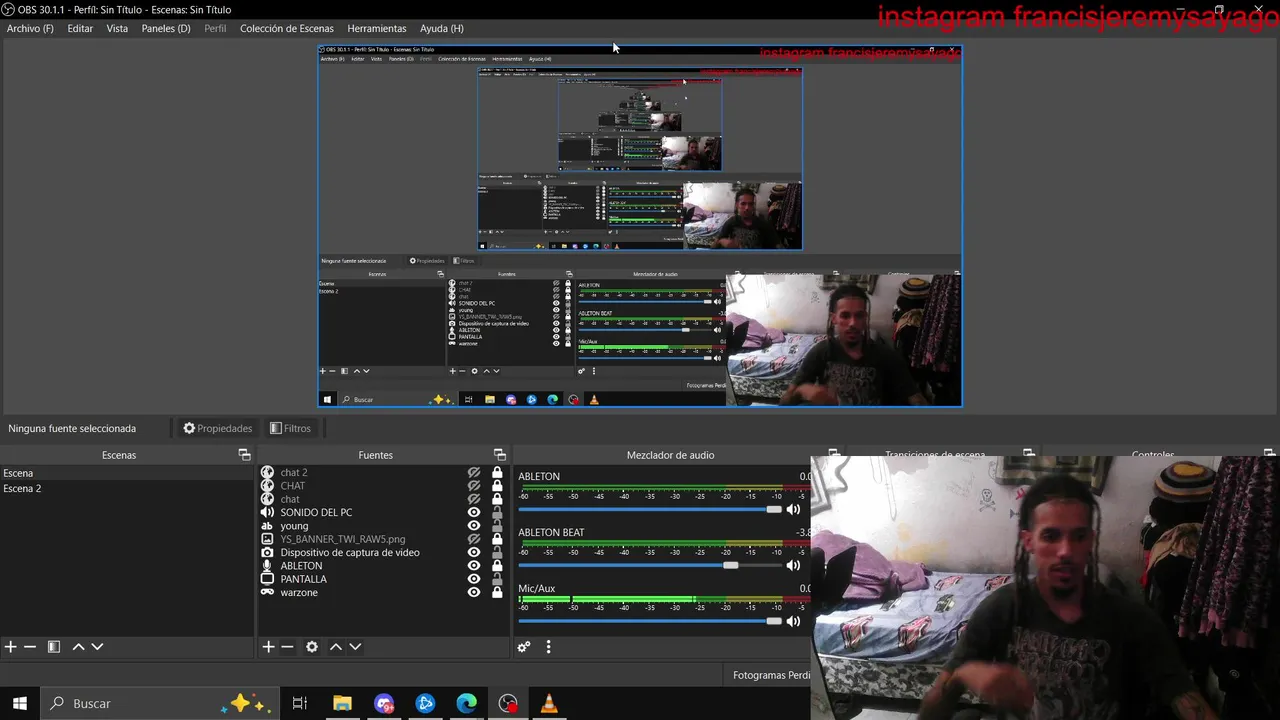Image resolution: width=1280 pixels, height=720 pixels.
Task: Open advanced audio properties gears icon
Action: click(523, 647)
